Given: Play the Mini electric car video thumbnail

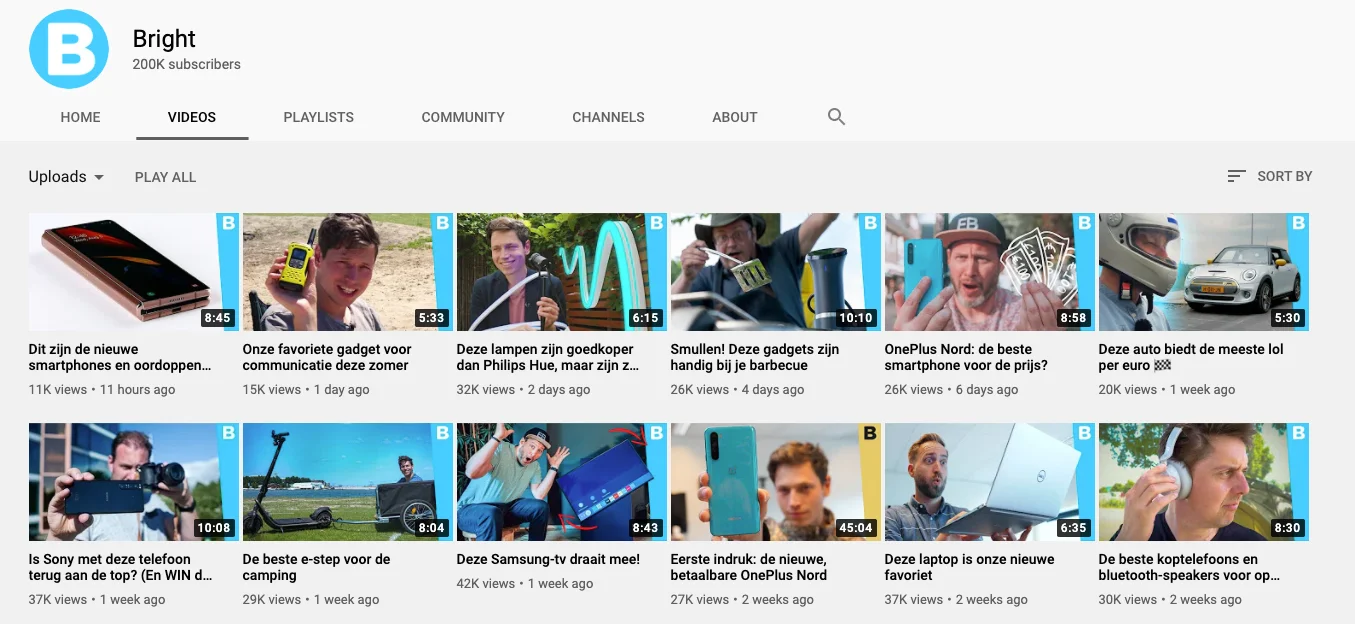Looking at the screenshot, I should (1203, 272).
